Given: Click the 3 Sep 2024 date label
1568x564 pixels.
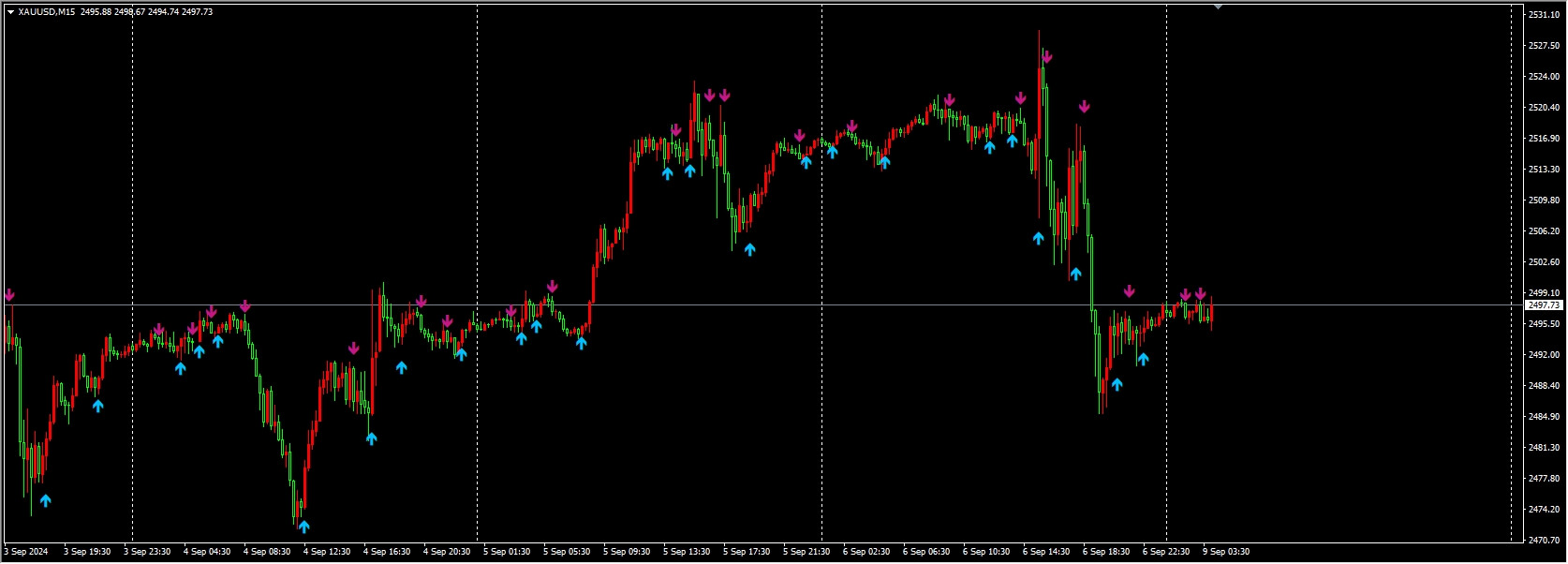Looking at the screenshot, I should [x=26, y=552].
